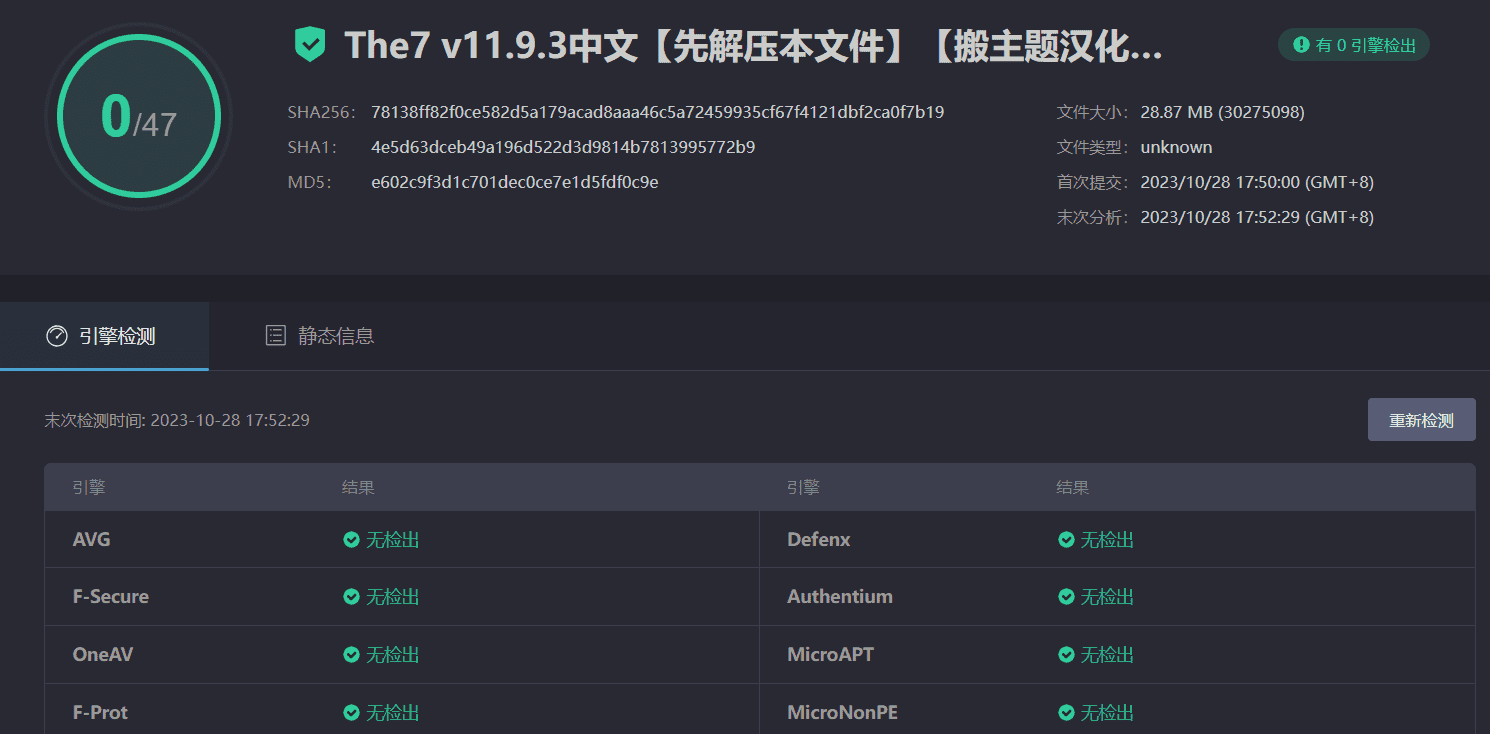Click the 末次分析 time value in file details
1490x734 pixels.
pyautogui.click(x=1257, y=217)
